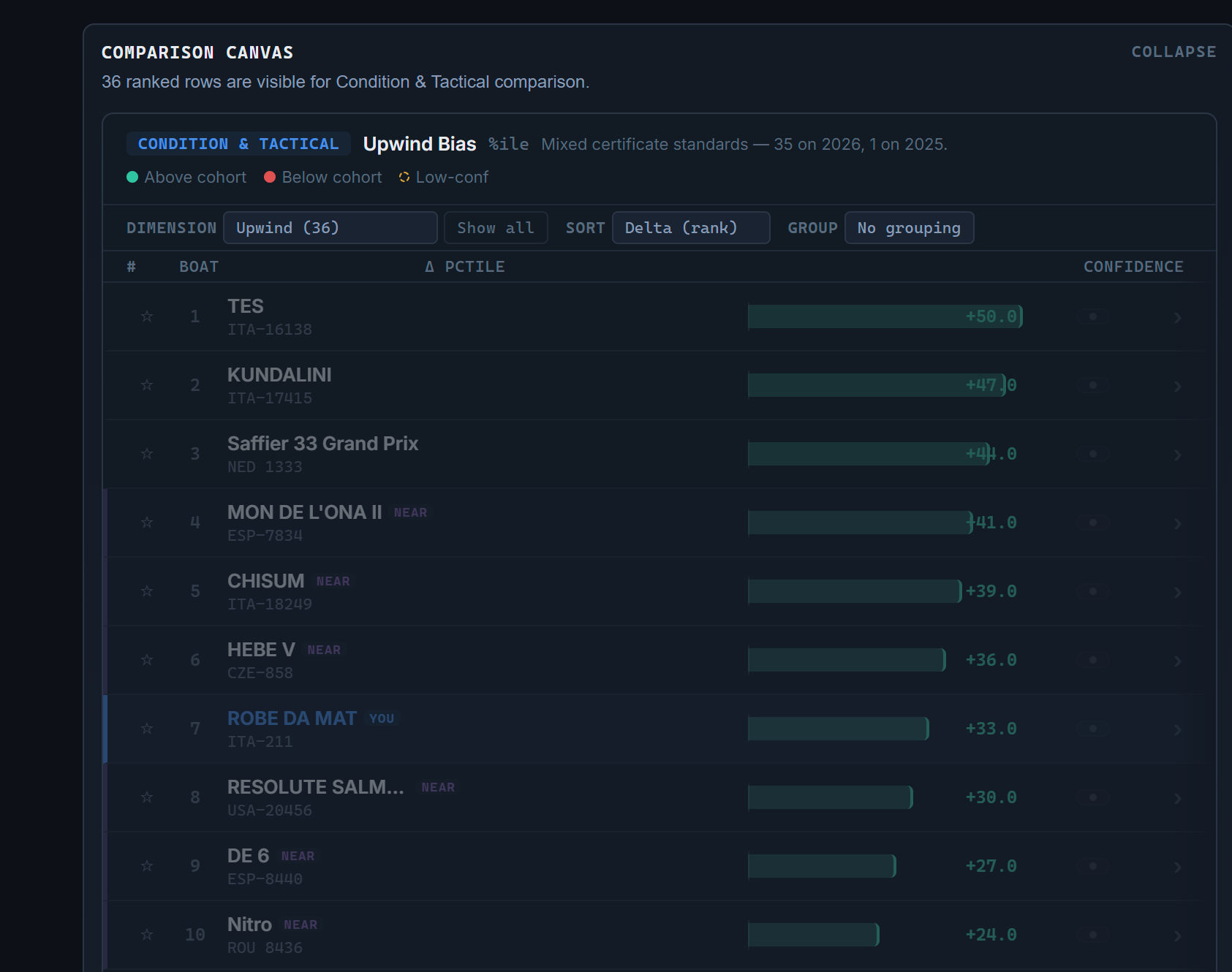Star the Nitro boat row
1232x972 pixels.
coord(147,935)
